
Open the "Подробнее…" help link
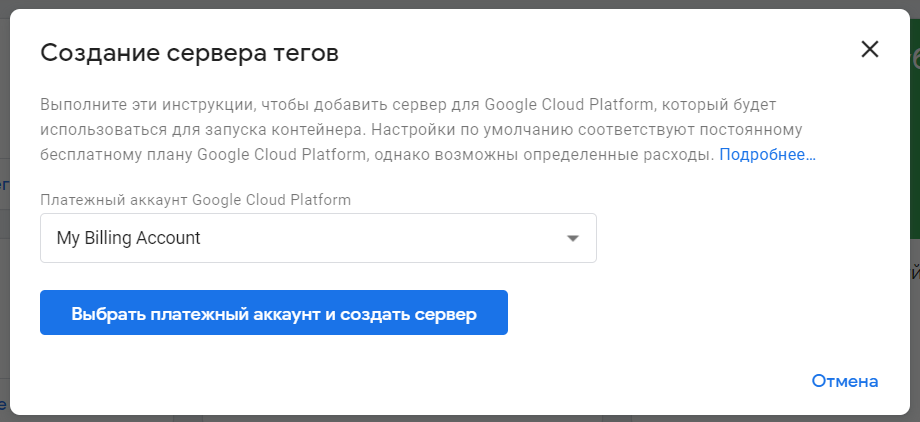pos(767,155)
